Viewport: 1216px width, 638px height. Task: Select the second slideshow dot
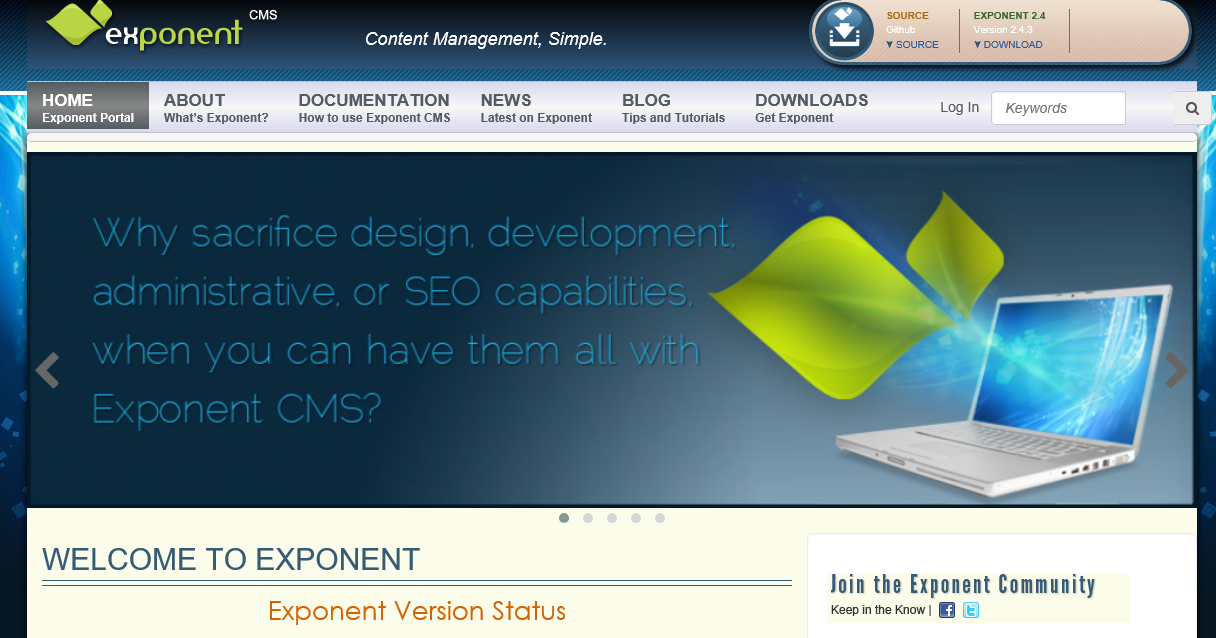(588, 518)
